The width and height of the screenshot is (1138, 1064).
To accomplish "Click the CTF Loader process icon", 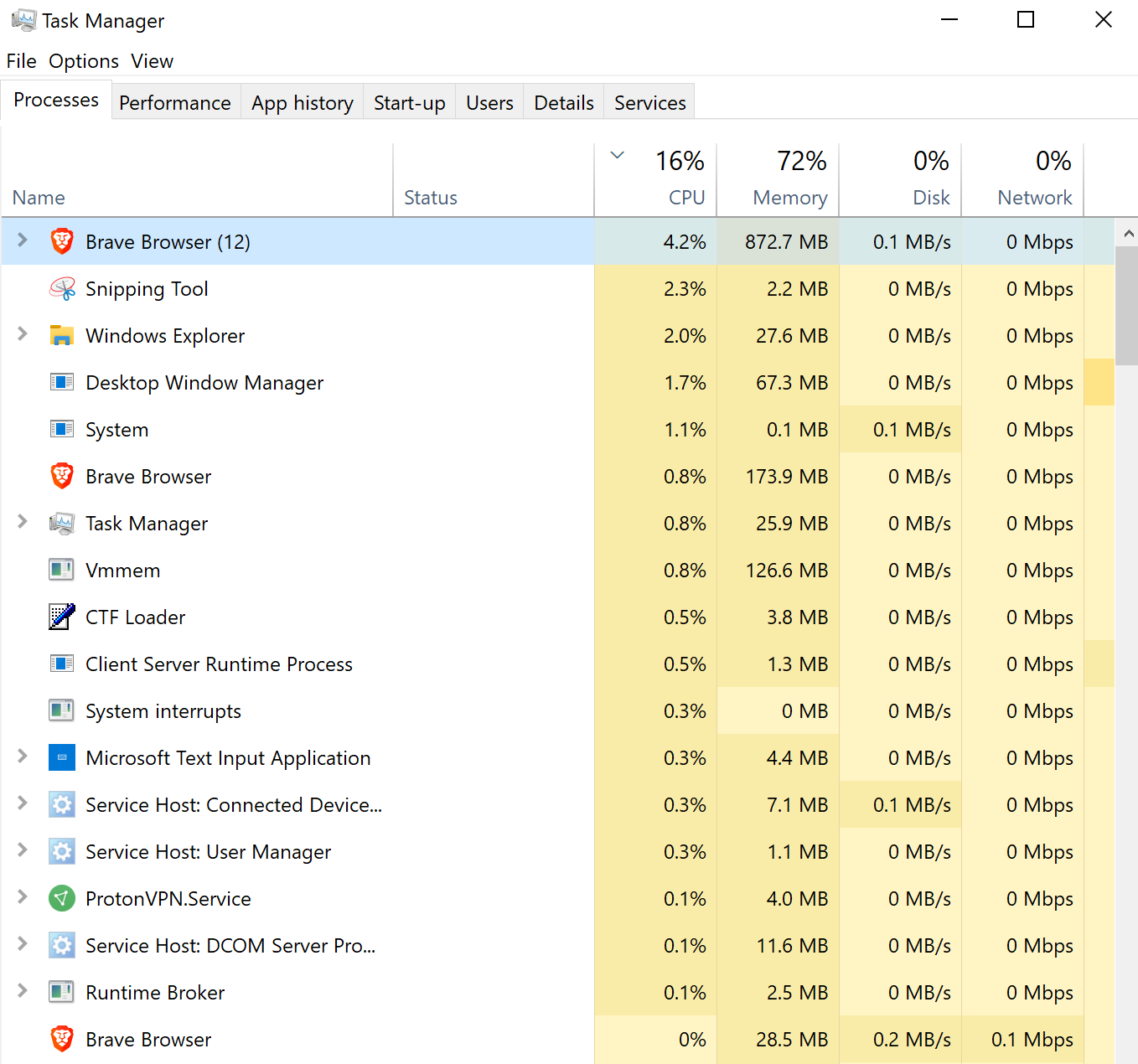I will [62, 617].
